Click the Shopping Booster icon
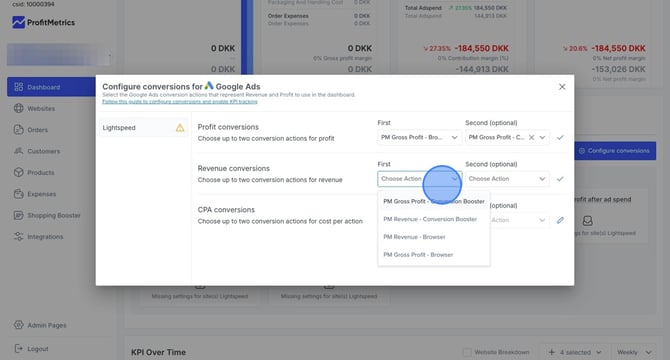 click(x=18, y=215)
